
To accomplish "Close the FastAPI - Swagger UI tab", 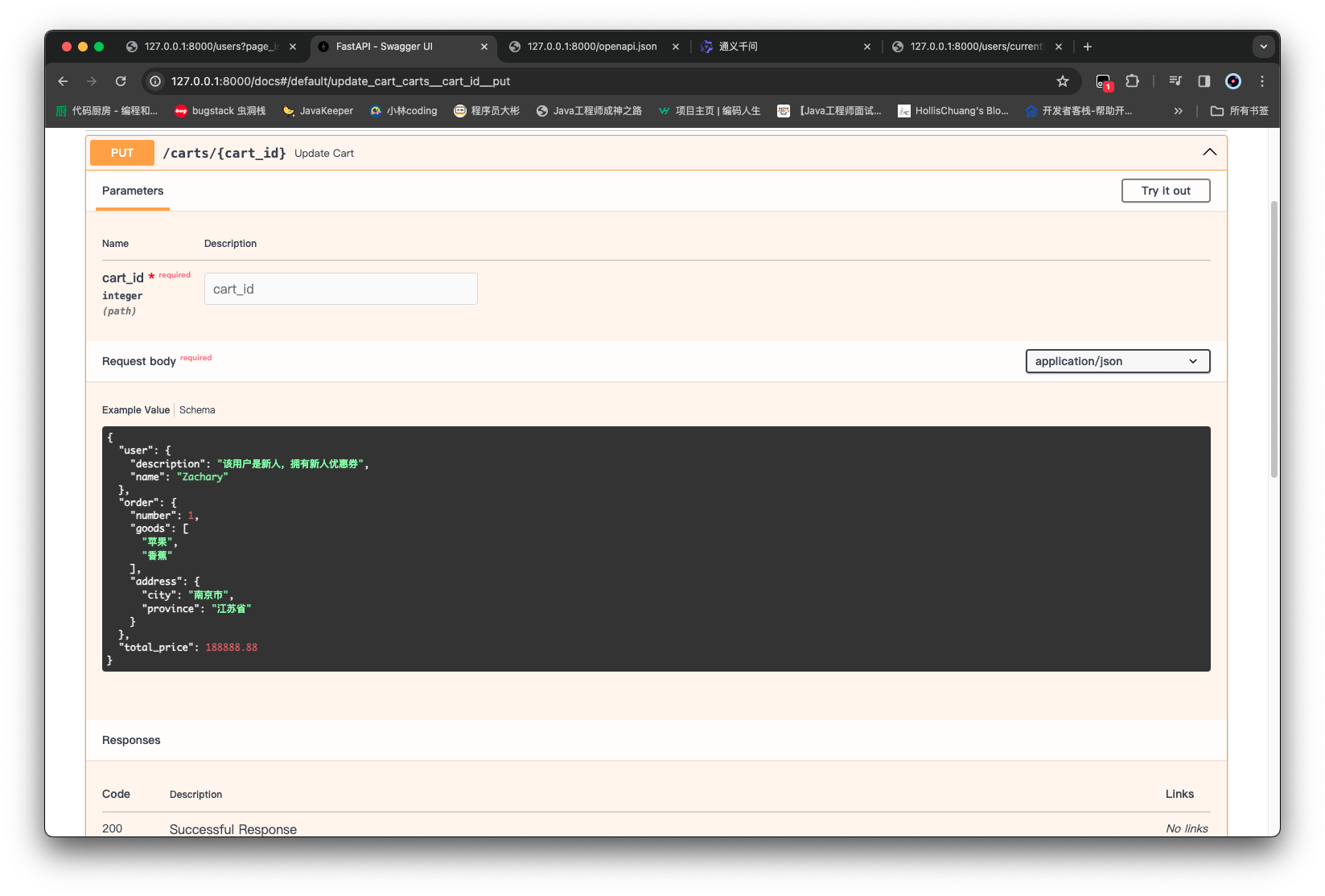I will [x=484, y=47].
